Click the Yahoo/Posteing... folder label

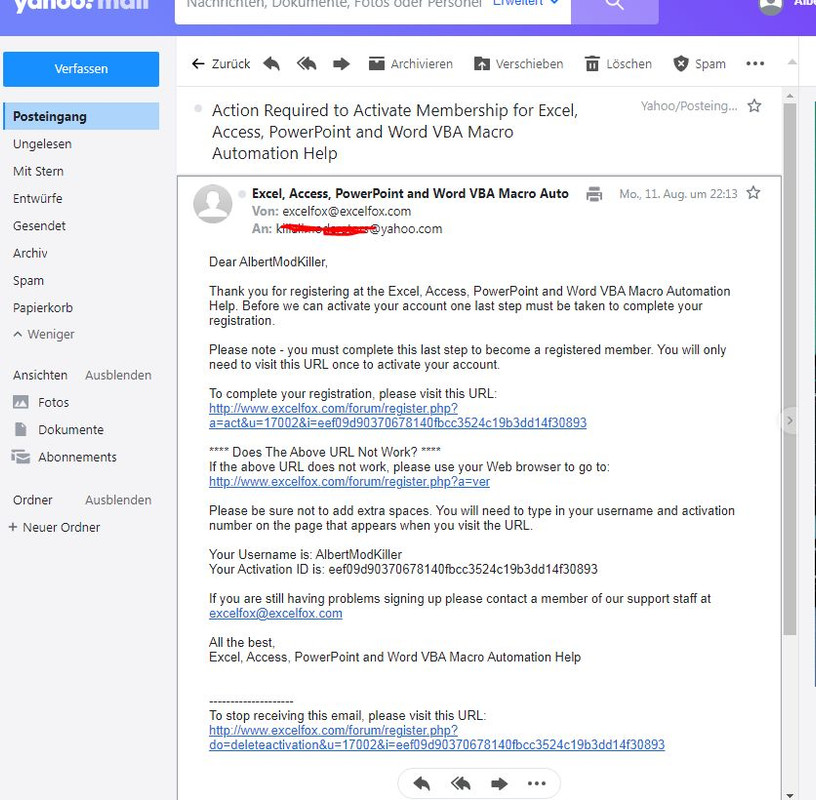click(689, 106)
